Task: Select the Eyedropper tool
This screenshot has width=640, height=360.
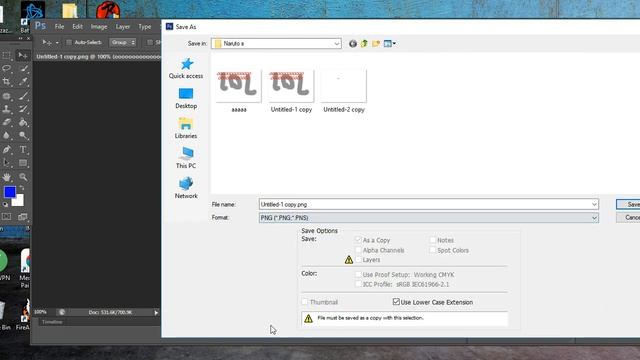Action: tap(23, 82)
